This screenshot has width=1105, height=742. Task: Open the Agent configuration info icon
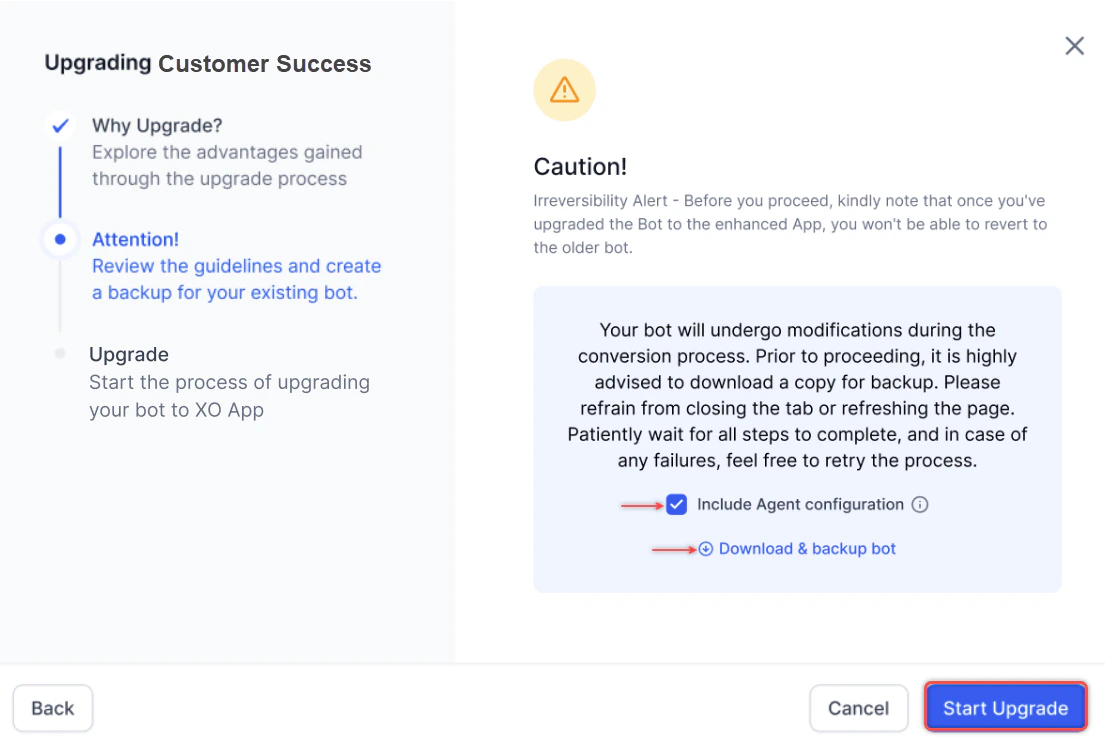click(x=920, y=505)
